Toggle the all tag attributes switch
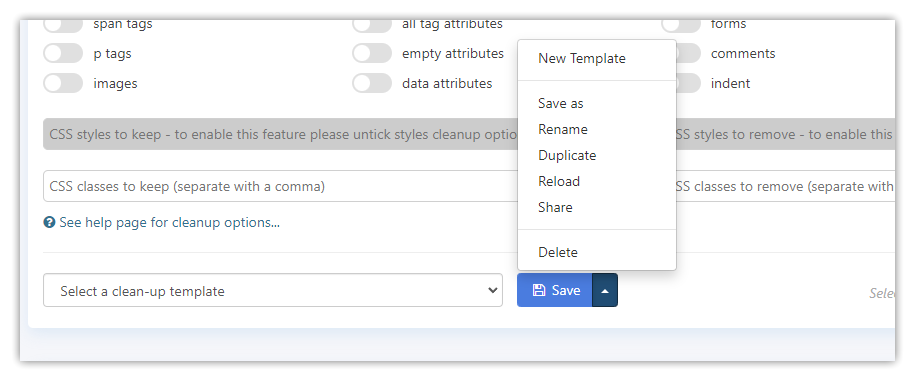 (x=372, y=25)
